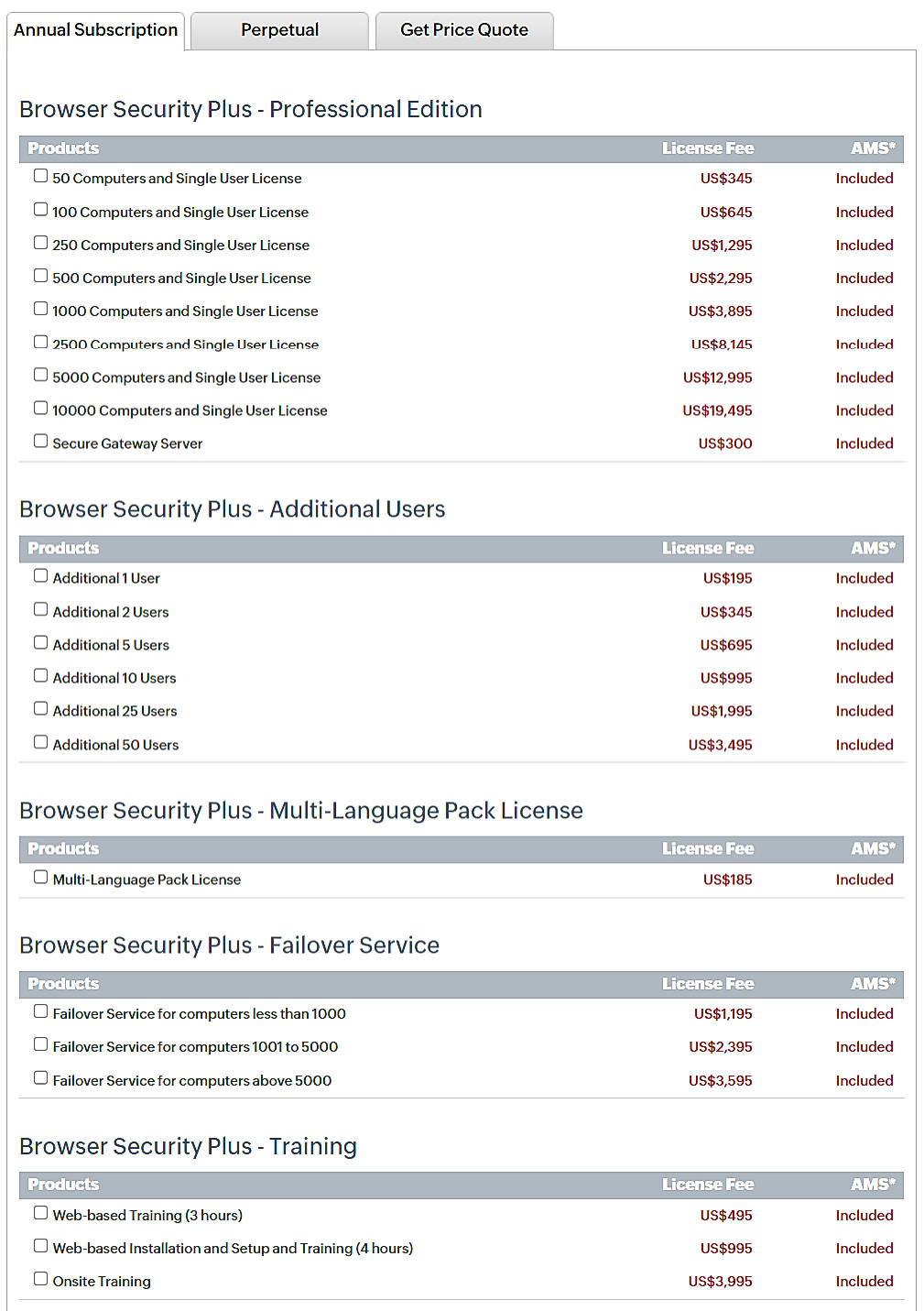Select the Additional 25 Users license
Screen dimensions: 924x1311
[x=40, y=707]
